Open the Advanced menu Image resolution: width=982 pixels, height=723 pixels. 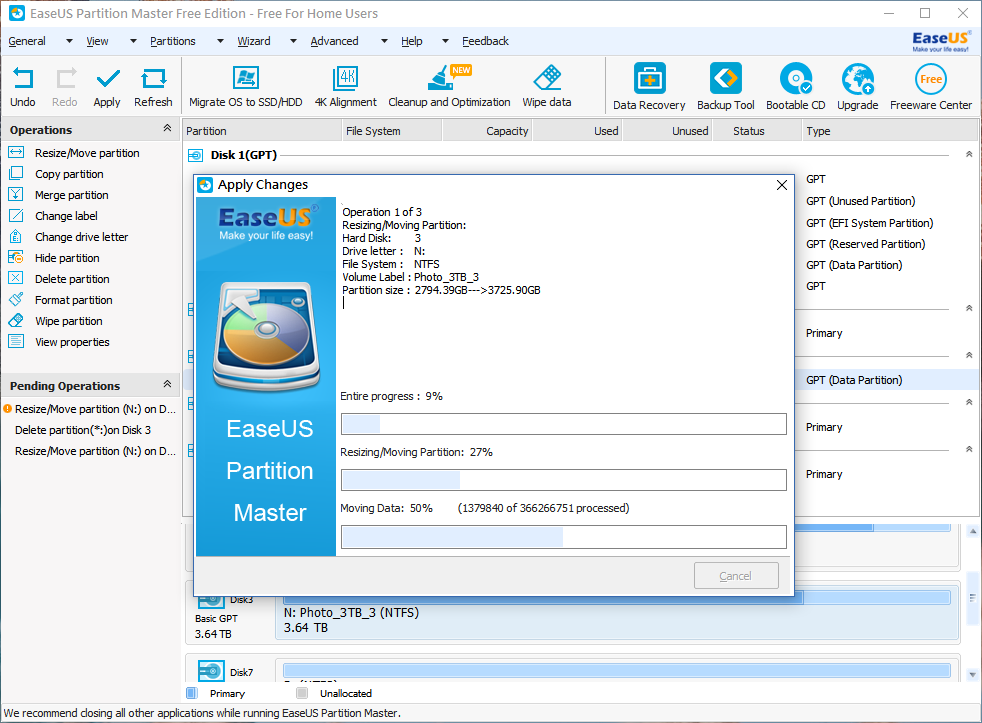point(334,41)
